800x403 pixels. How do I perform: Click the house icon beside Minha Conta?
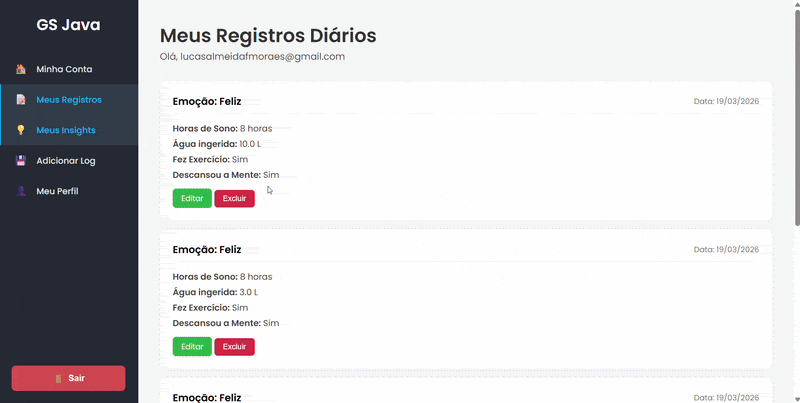coord(21,69)
